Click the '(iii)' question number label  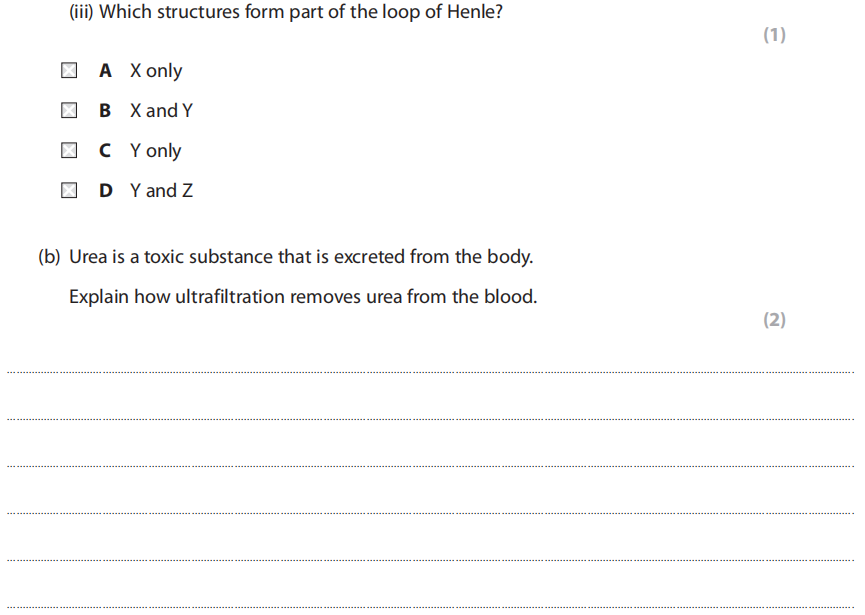81,16
